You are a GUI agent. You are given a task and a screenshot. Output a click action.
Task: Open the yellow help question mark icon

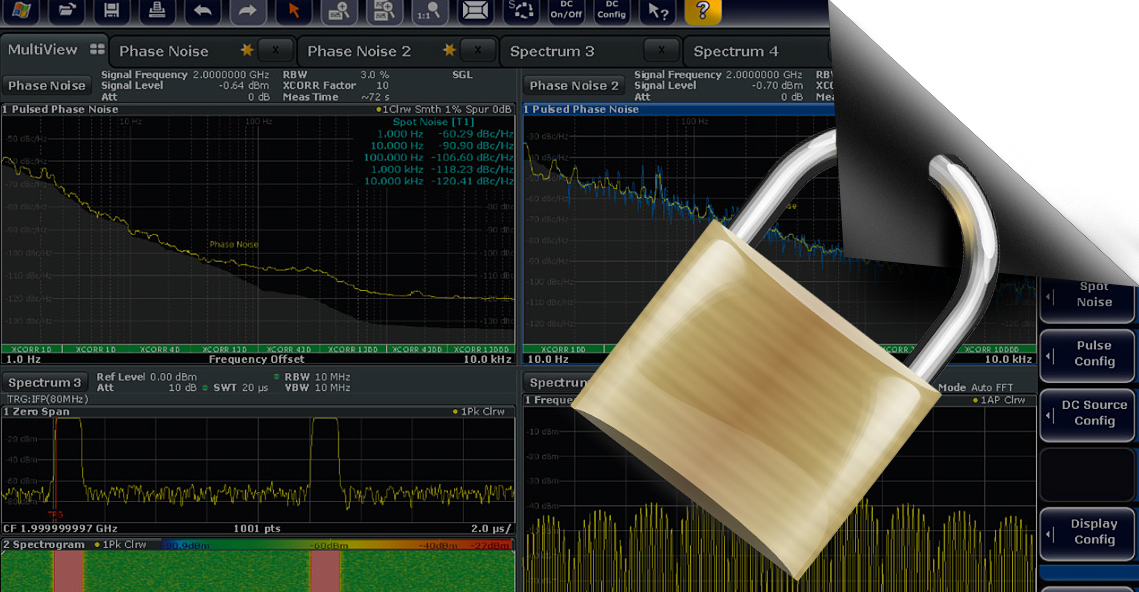pos(702,11)
